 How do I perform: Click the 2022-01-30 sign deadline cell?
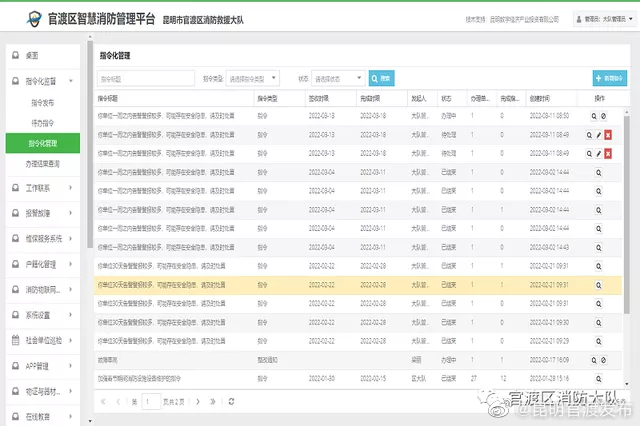[322, 379]
